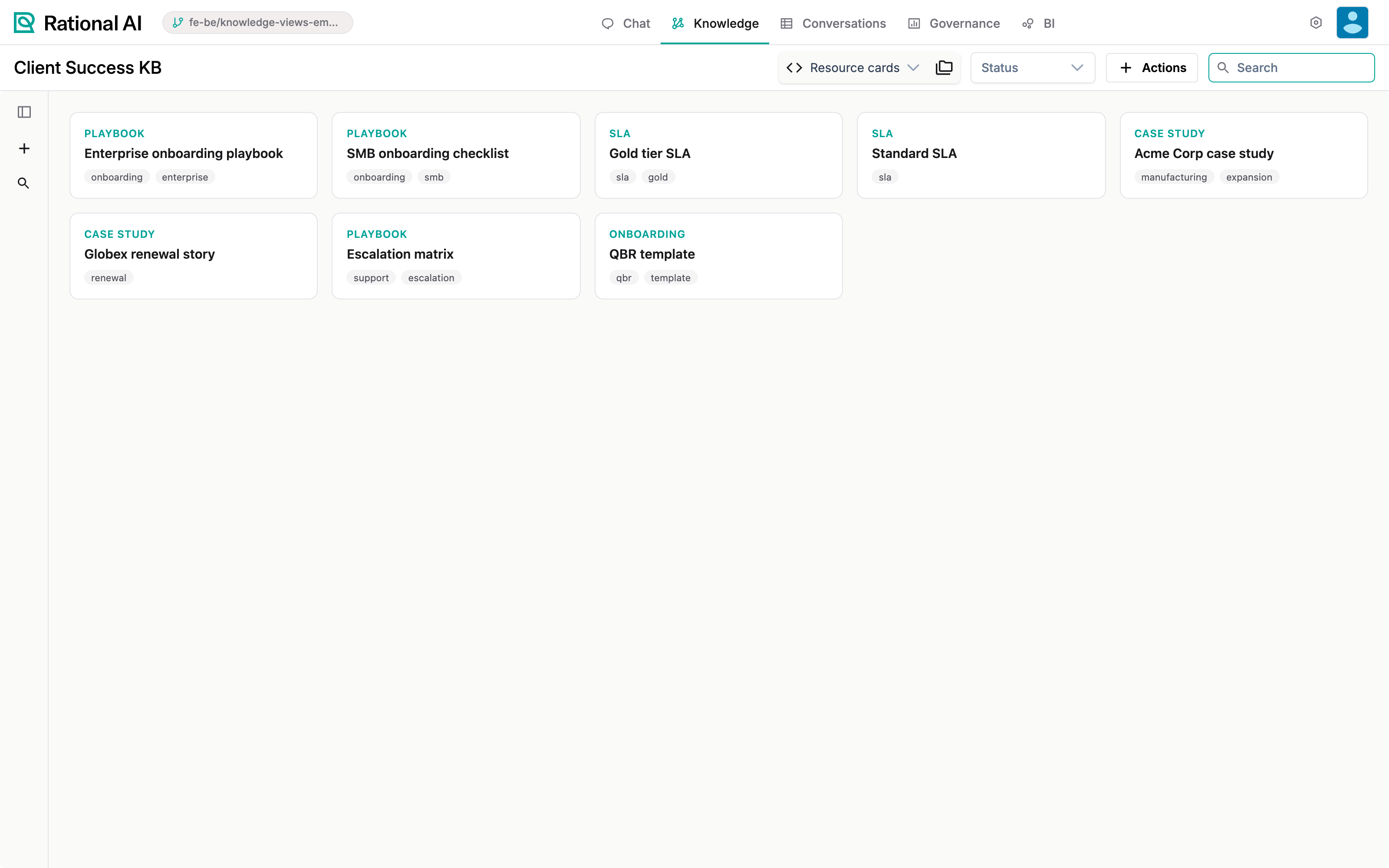
Task: Click the Actions button
Action: click(x=1152, y=68)
